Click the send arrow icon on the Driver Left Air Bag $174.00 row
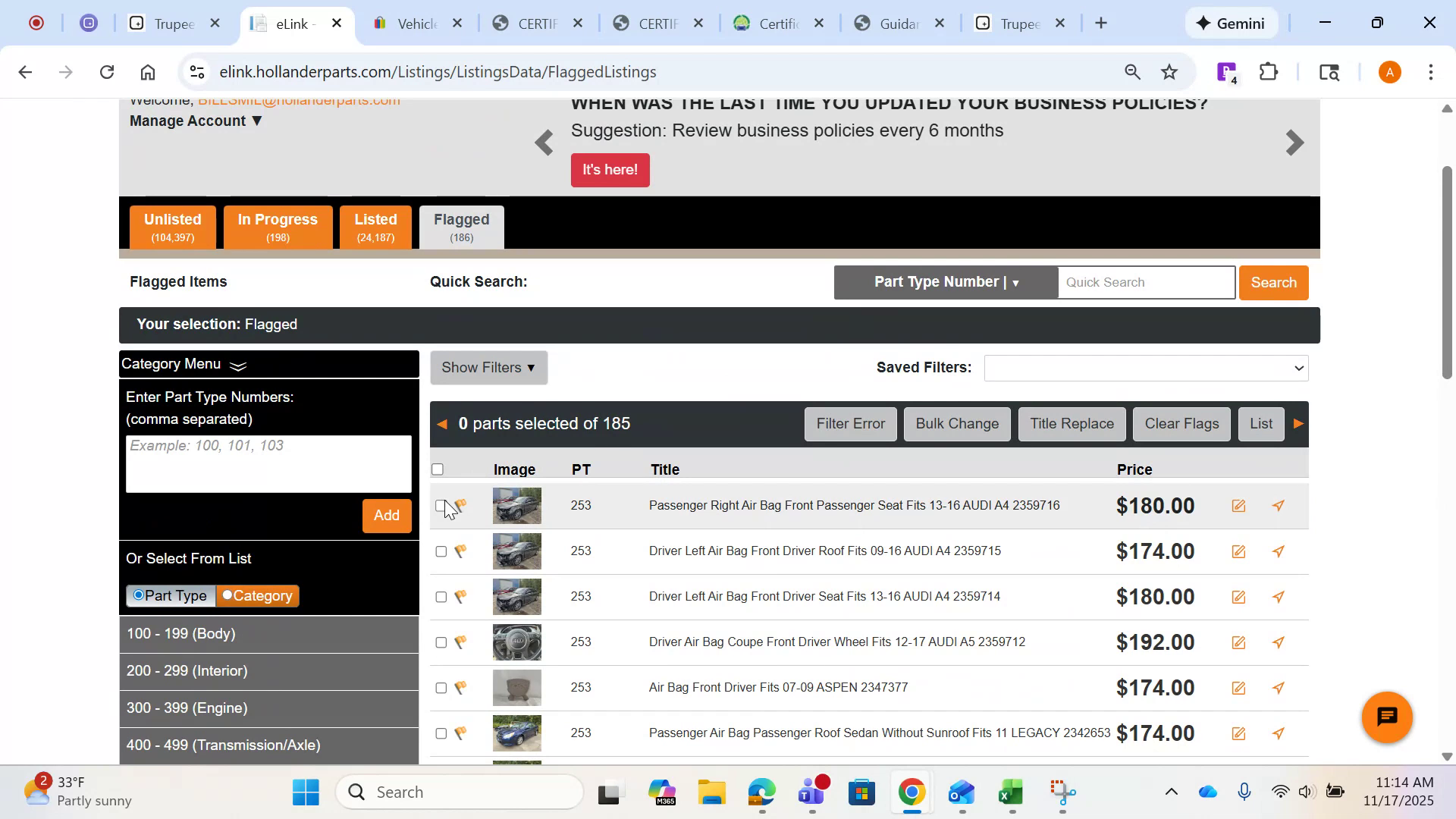The width and height of the screenshot is (1456, 819). click(1279, 551)
